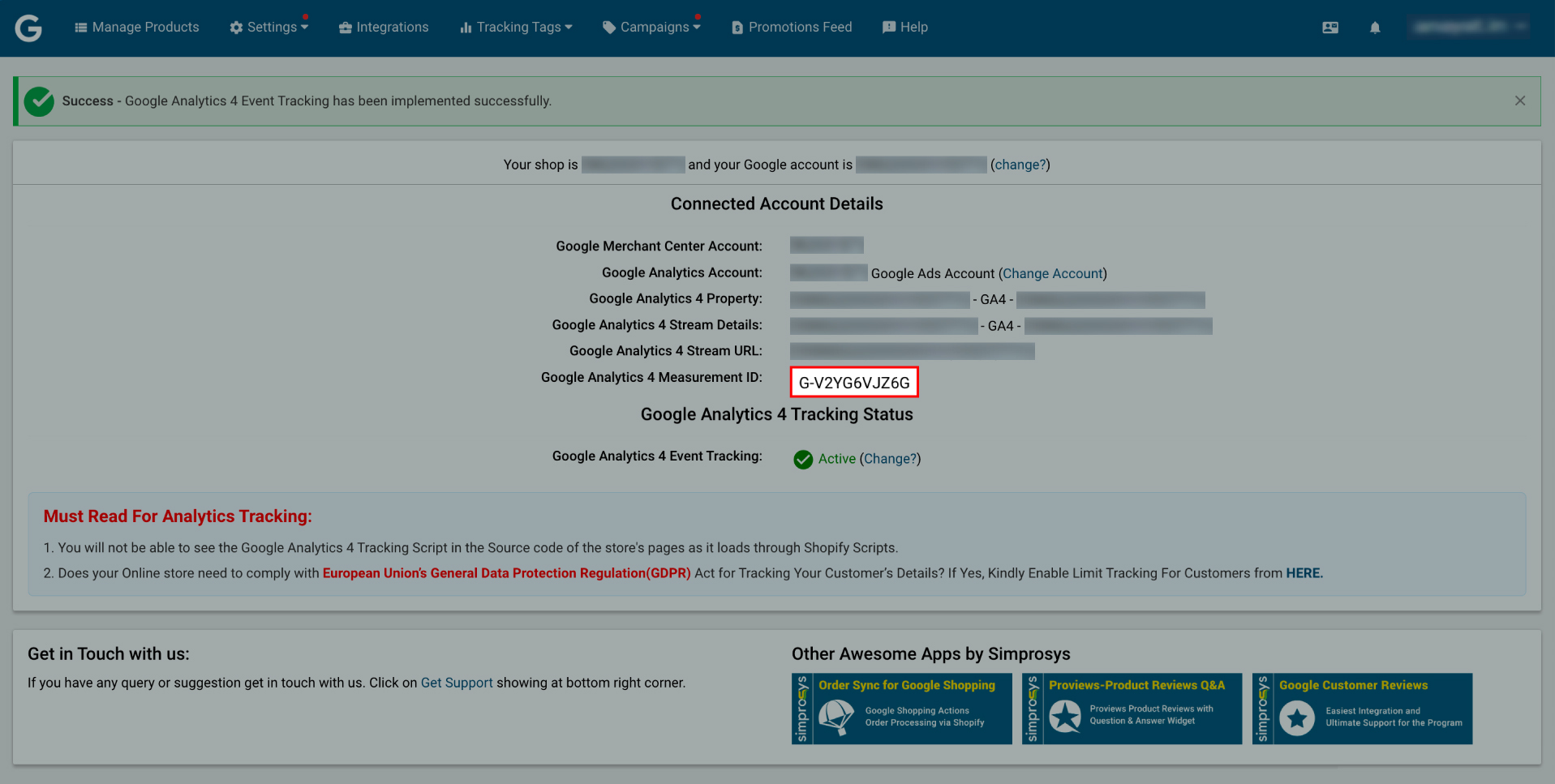Click the HERE link for limit tracking

pos(1304,573)
